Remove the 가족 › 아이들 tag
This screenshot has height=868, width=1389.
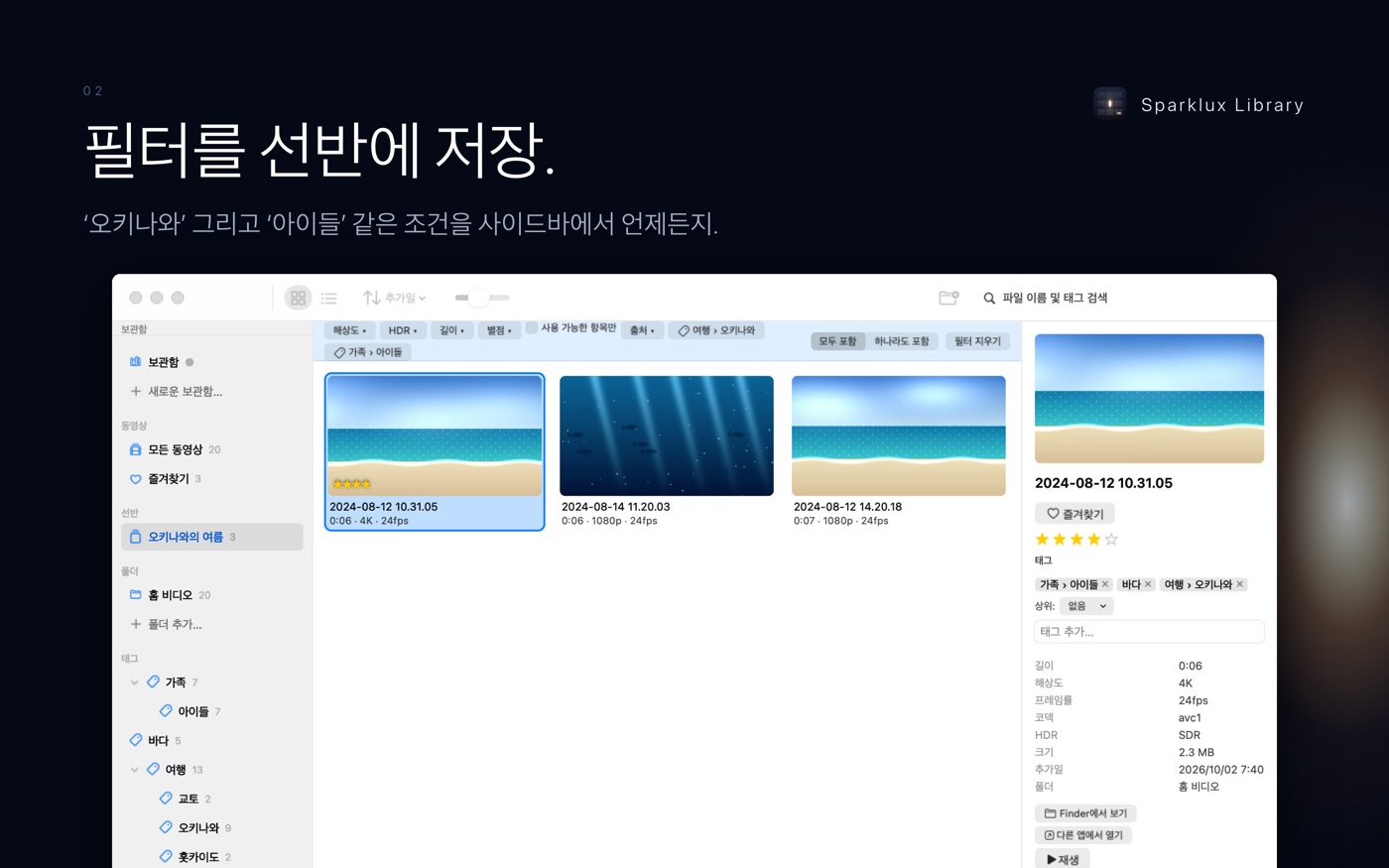click(1105, 584)
